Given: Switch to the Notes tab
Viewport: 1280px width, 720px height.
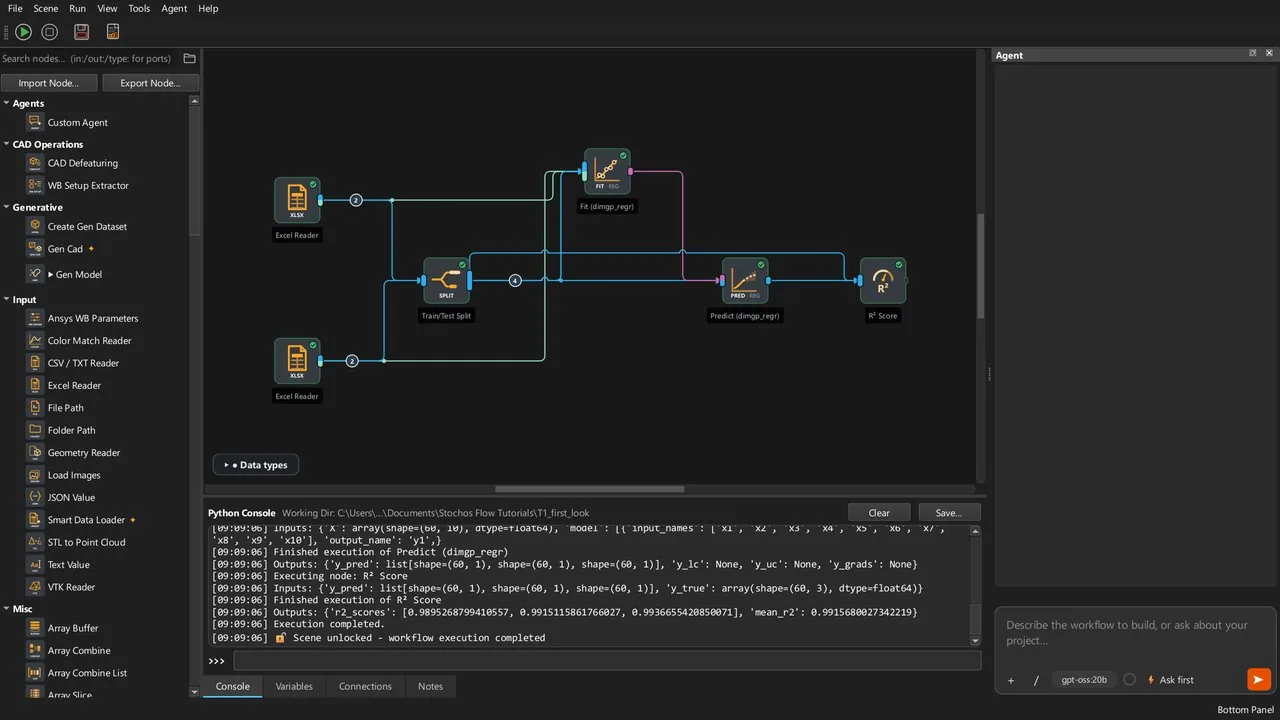Looking at the screenshot, I should (x=431, y=686).
